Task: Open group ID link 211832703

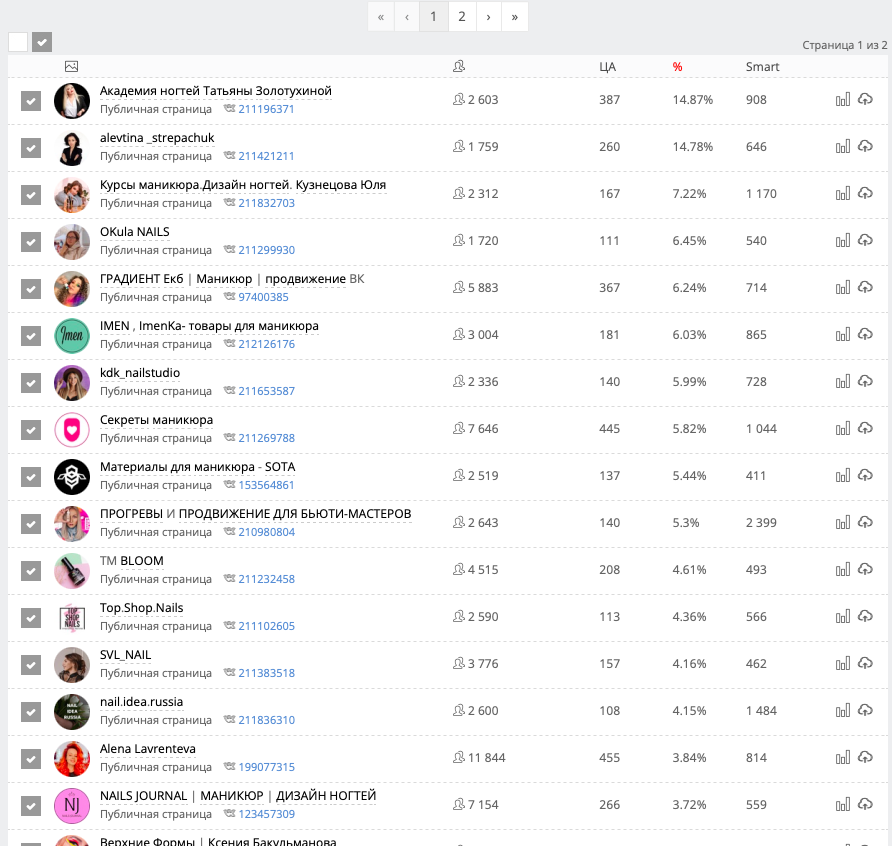Action: pos(266,203)
